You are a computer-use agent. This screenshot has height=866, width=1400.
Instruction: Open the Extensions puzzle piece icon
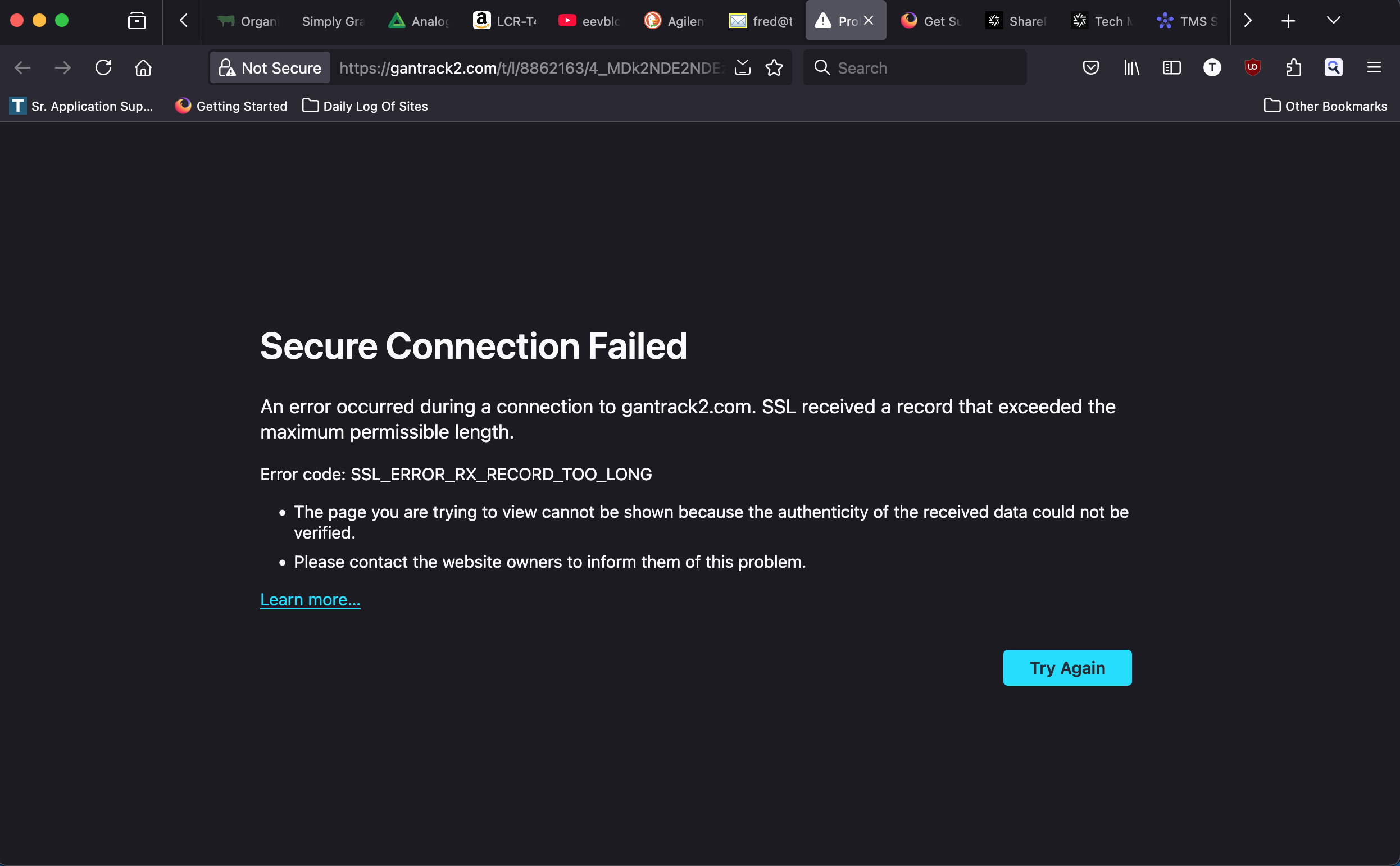coord(1293,67)
